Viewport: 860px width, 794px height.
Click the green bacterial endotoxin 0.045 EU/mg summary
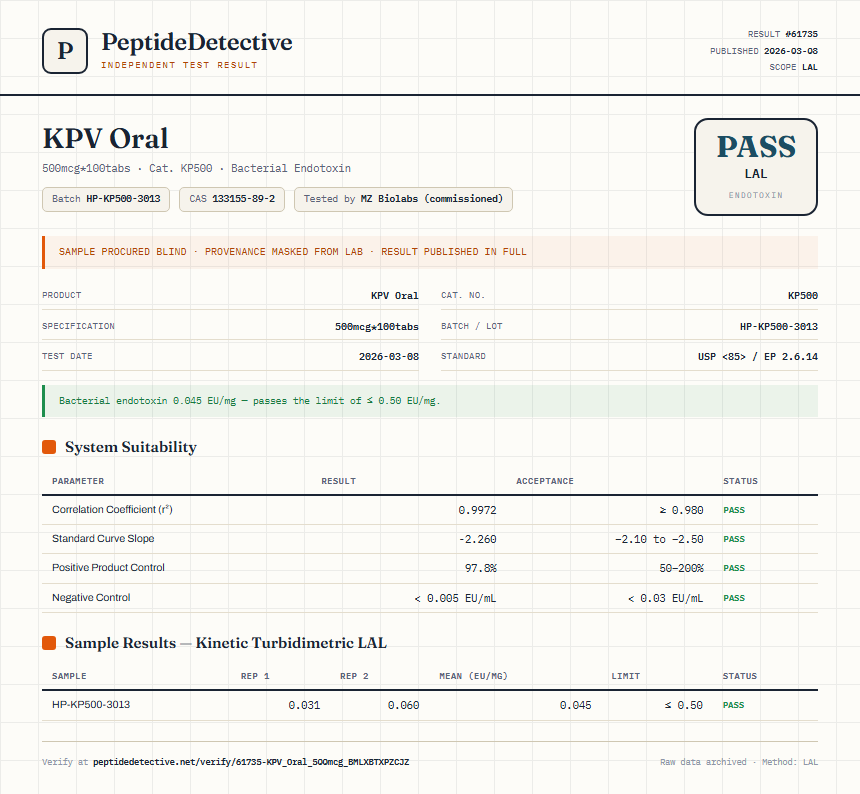(x=430, y=401)
